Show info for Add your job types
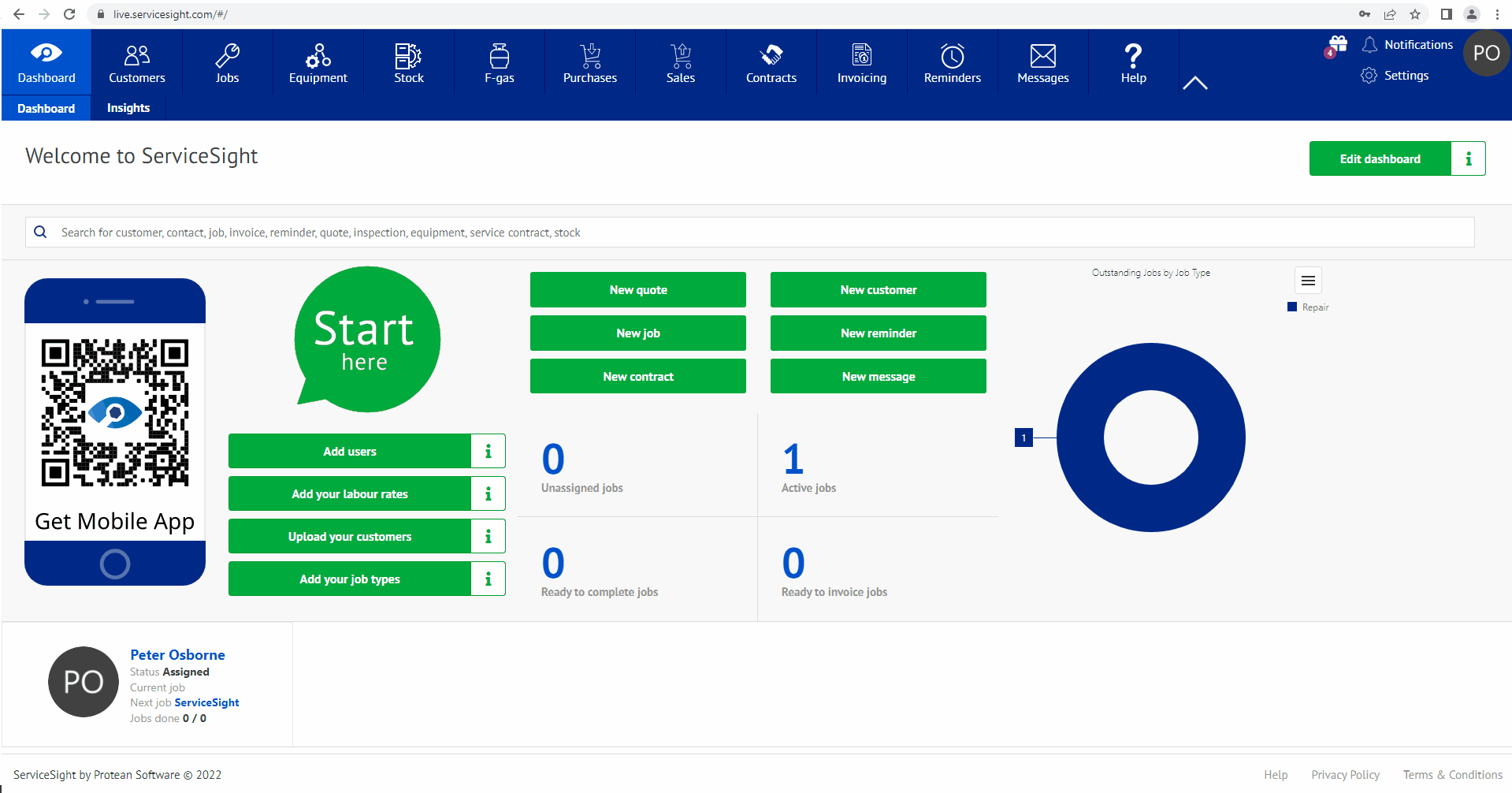Viewport: 1512px width, 793px height. pos(489,579)
